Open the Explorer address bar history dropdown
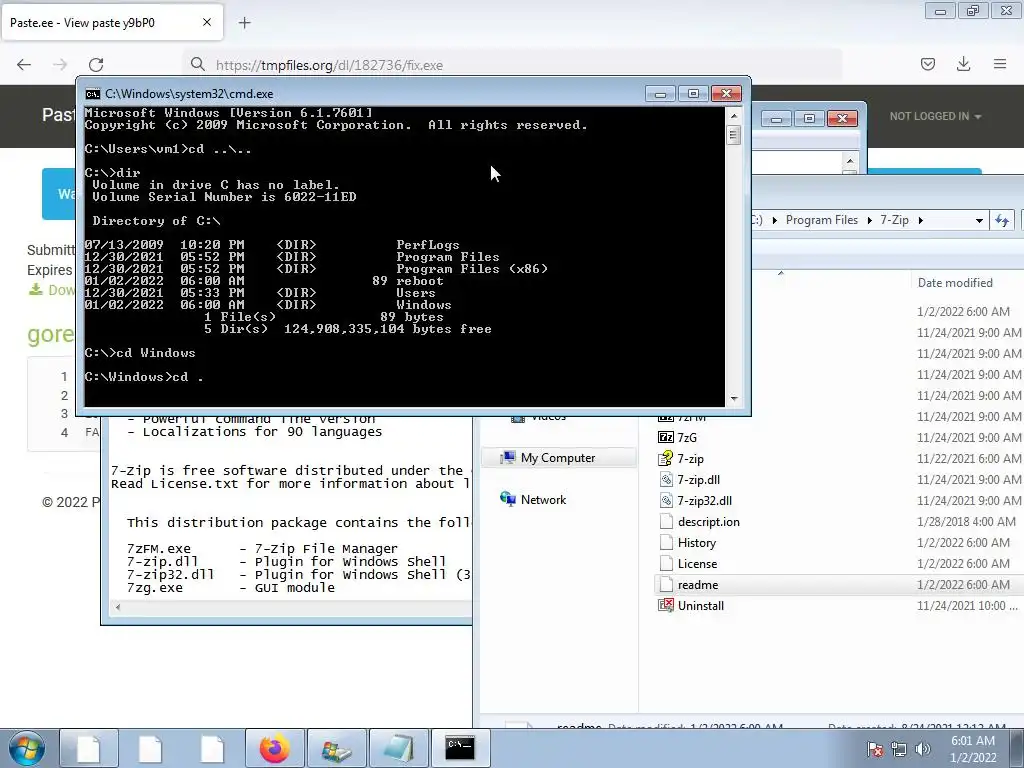Screen dimensions: 1024x768 tap(979, 220)
